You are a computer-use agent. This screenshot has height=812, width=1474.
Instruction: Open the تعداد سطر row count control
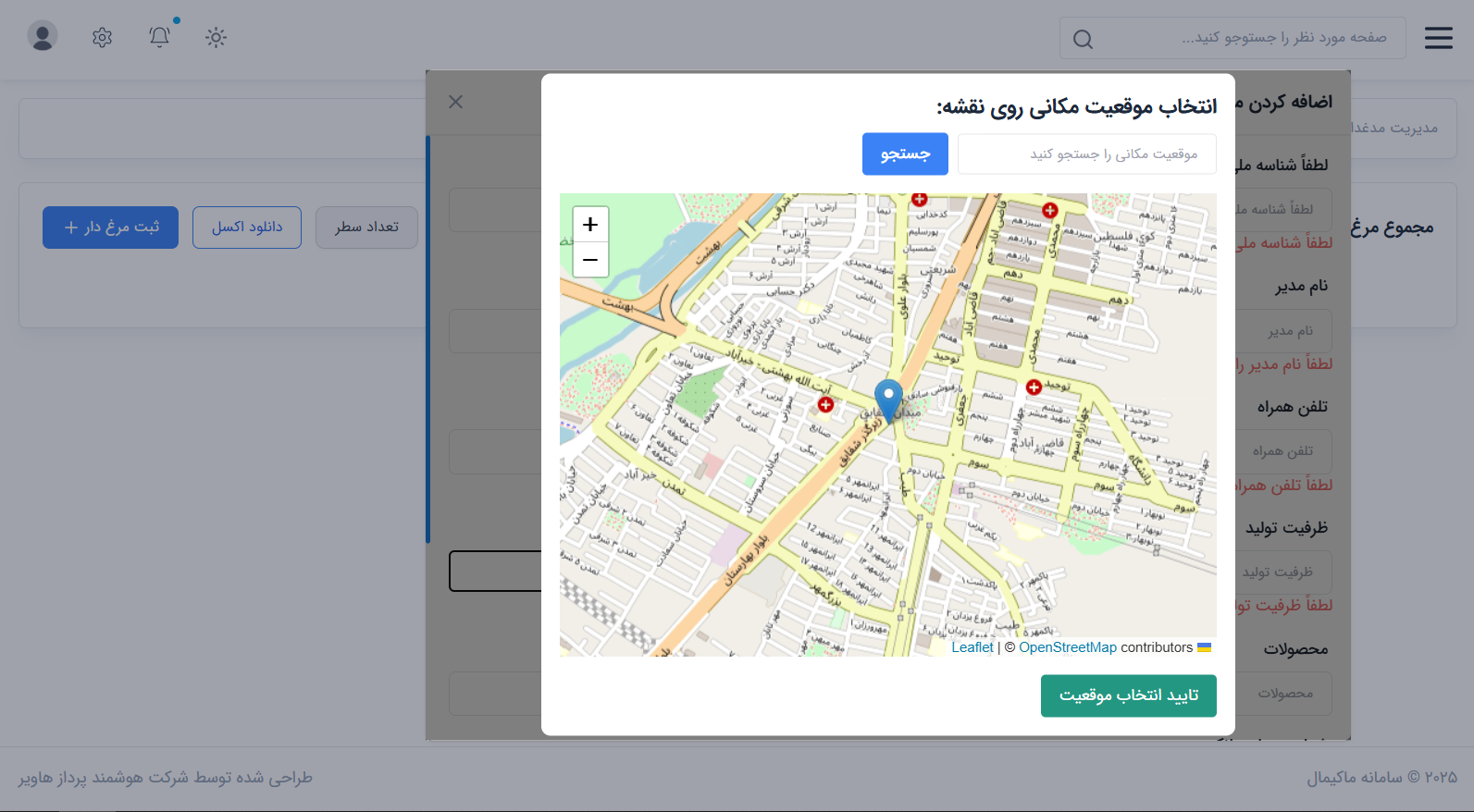(x=366, y=228)
